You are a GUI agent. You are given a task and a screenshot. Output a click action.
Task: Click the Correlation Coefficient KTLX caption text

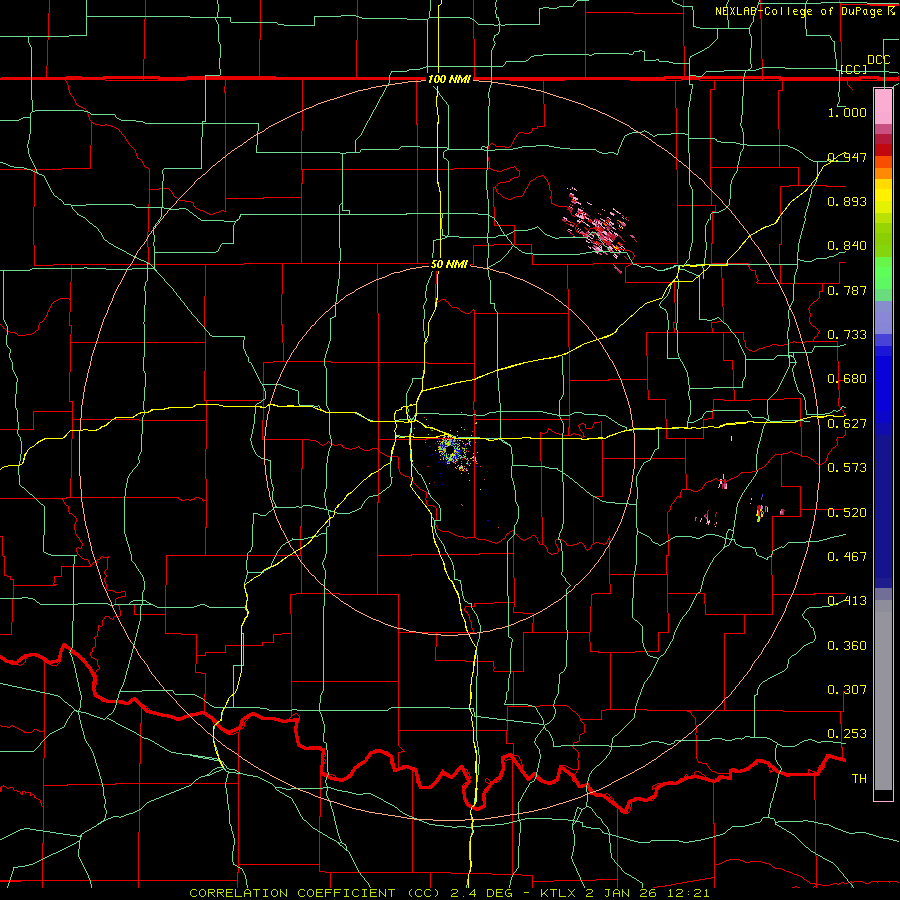coord(449,893)
